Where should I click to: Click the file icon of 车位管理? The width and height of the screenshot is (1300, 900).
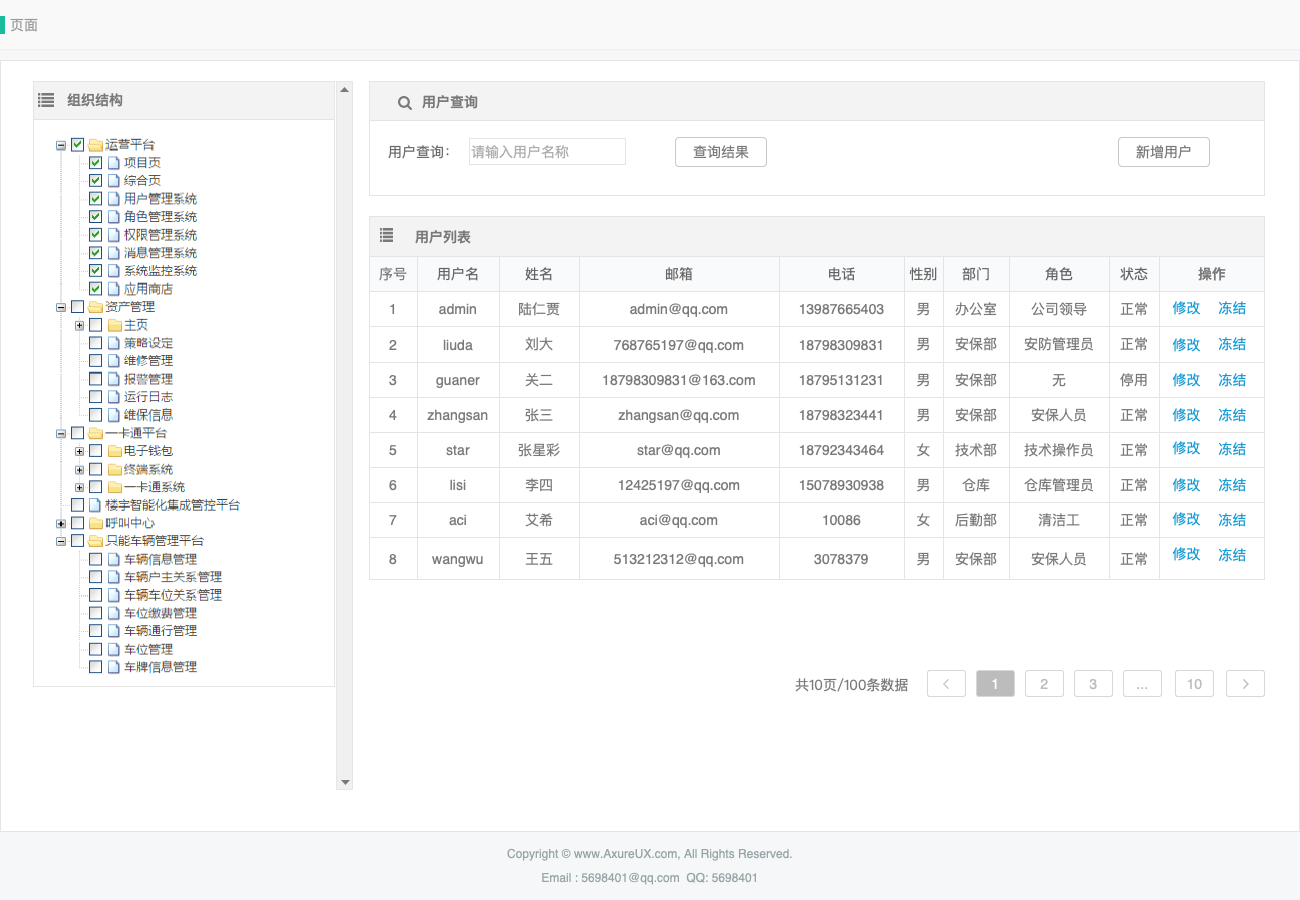(114, 649)
